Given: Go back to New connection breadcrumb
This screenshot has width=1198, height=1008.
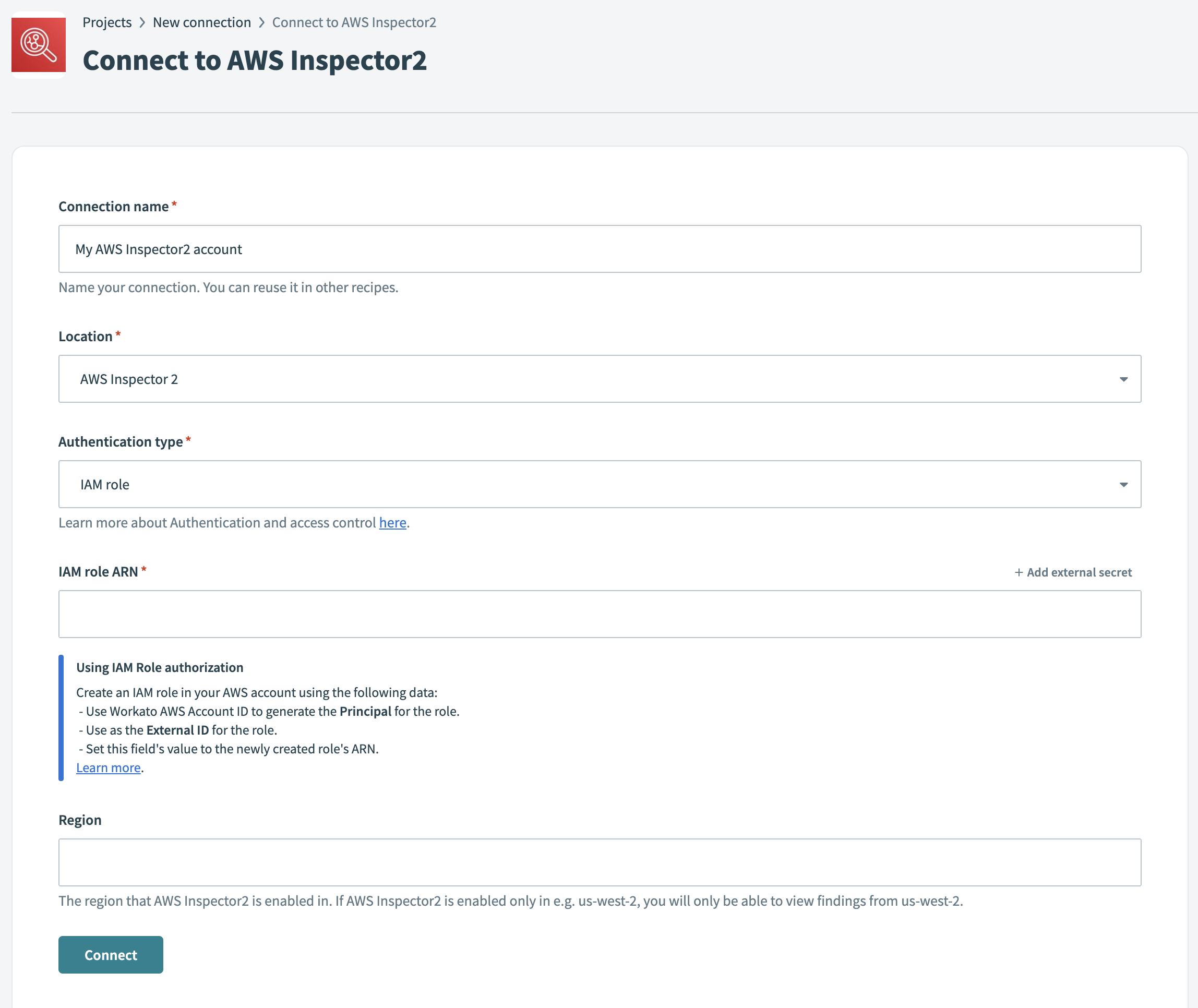Looking at the screenshot, I should tap(201, 22).
